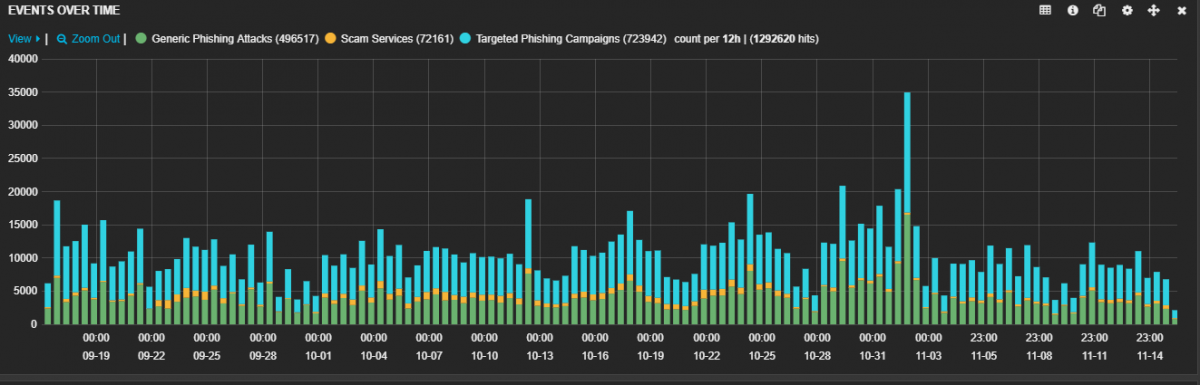The height and width of the screenshot is (385, 1200).
Task: Click the Zoom Out link text
Action: click(96, 39)
